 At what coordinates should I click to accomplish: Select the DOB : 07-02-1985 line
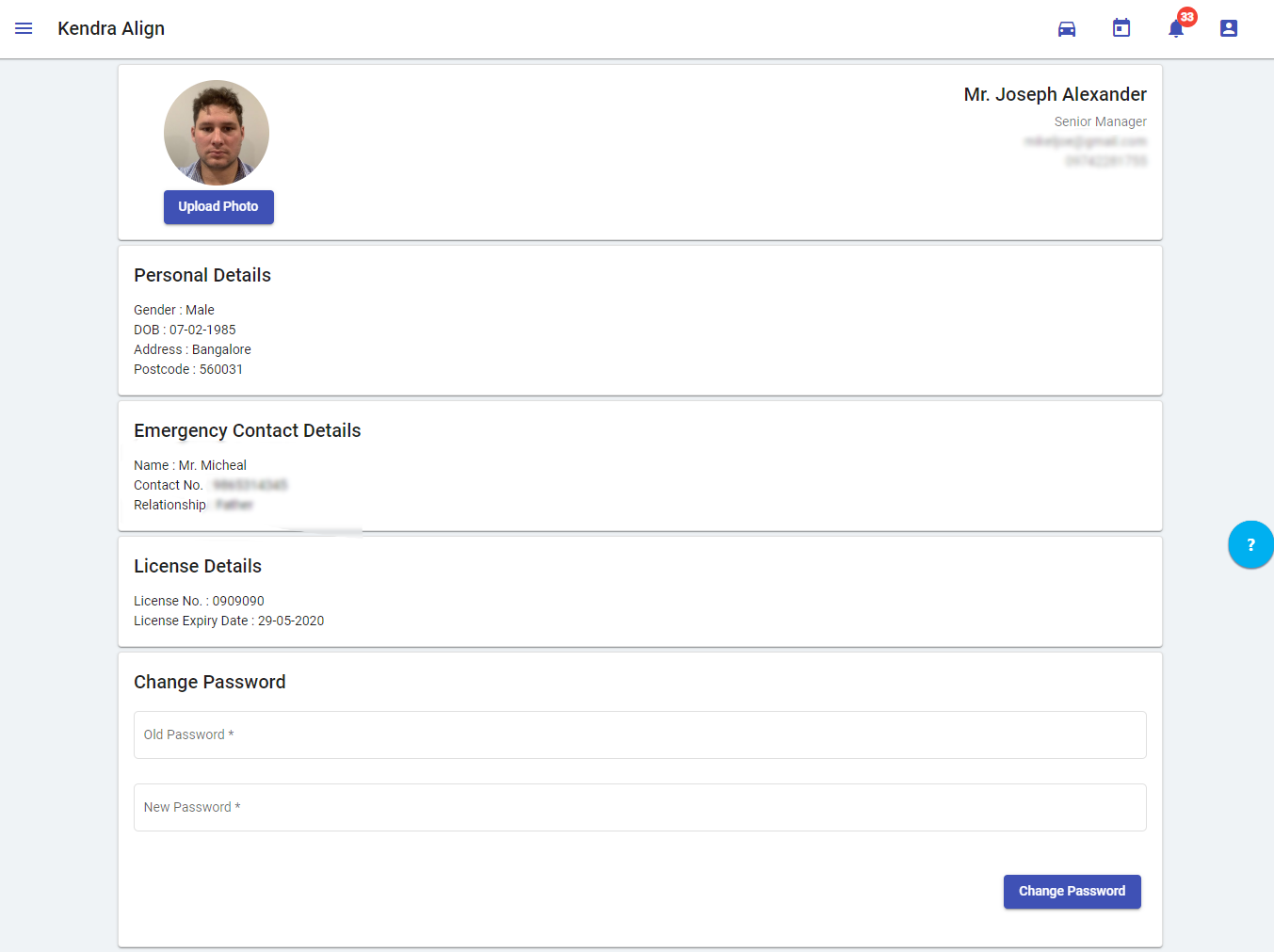(x=185, y=330)
